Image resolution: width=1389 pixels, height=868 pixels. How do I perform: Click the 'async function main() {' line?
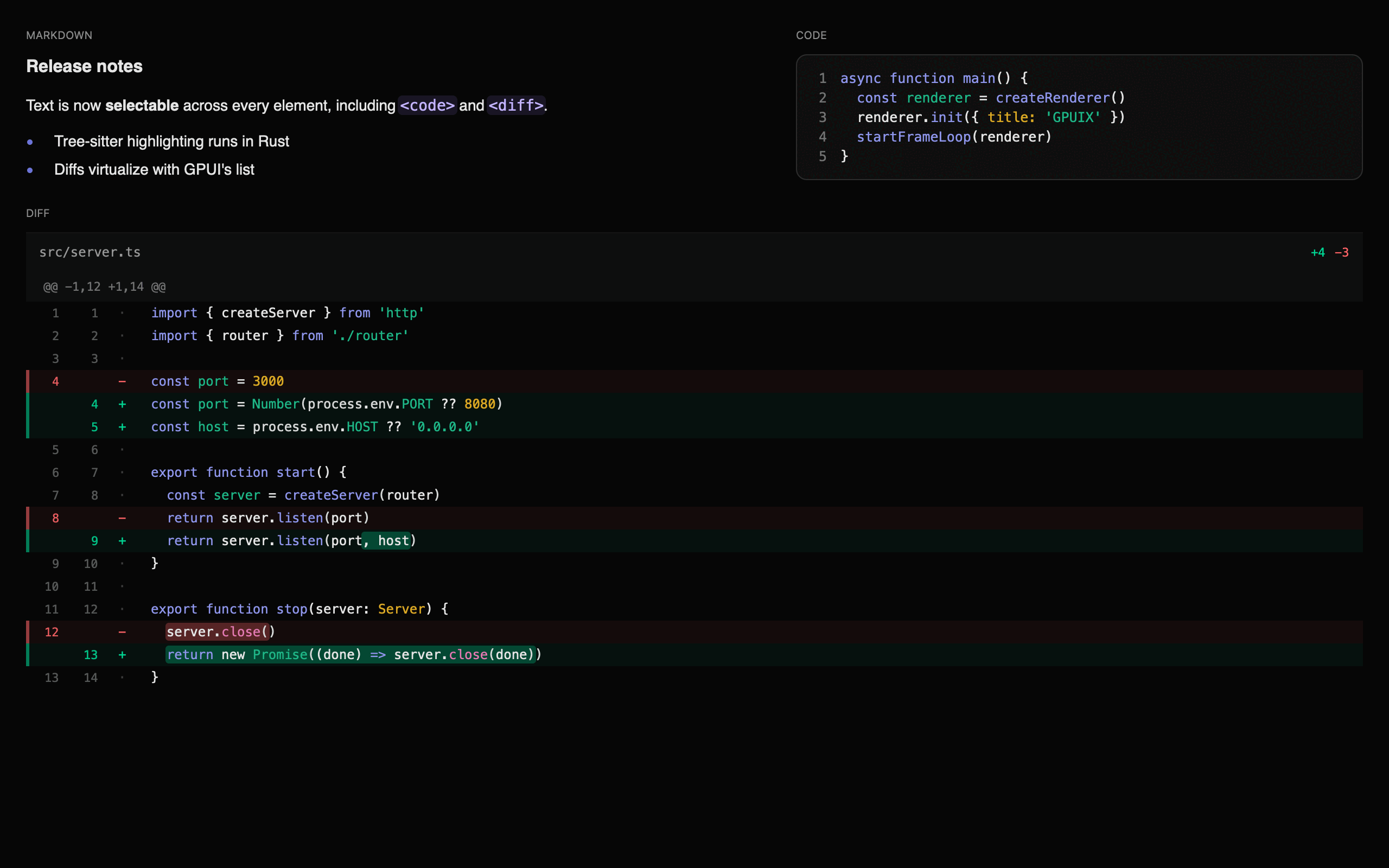click(x=934, y=78)
